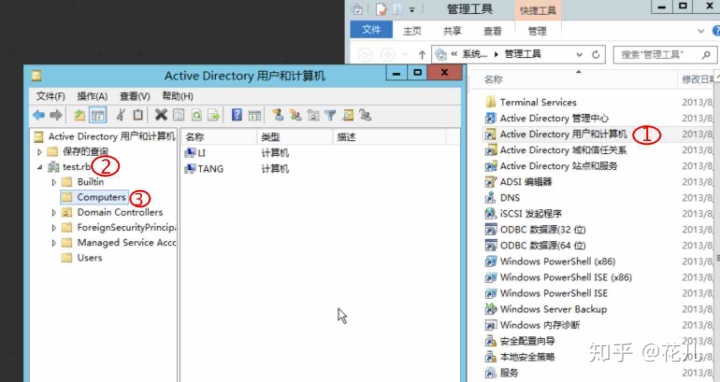Image resolution: width=720 pixels, height=382 pixels.
Task: Click the create new group toolbar icon
Action: tap(295, 115)
